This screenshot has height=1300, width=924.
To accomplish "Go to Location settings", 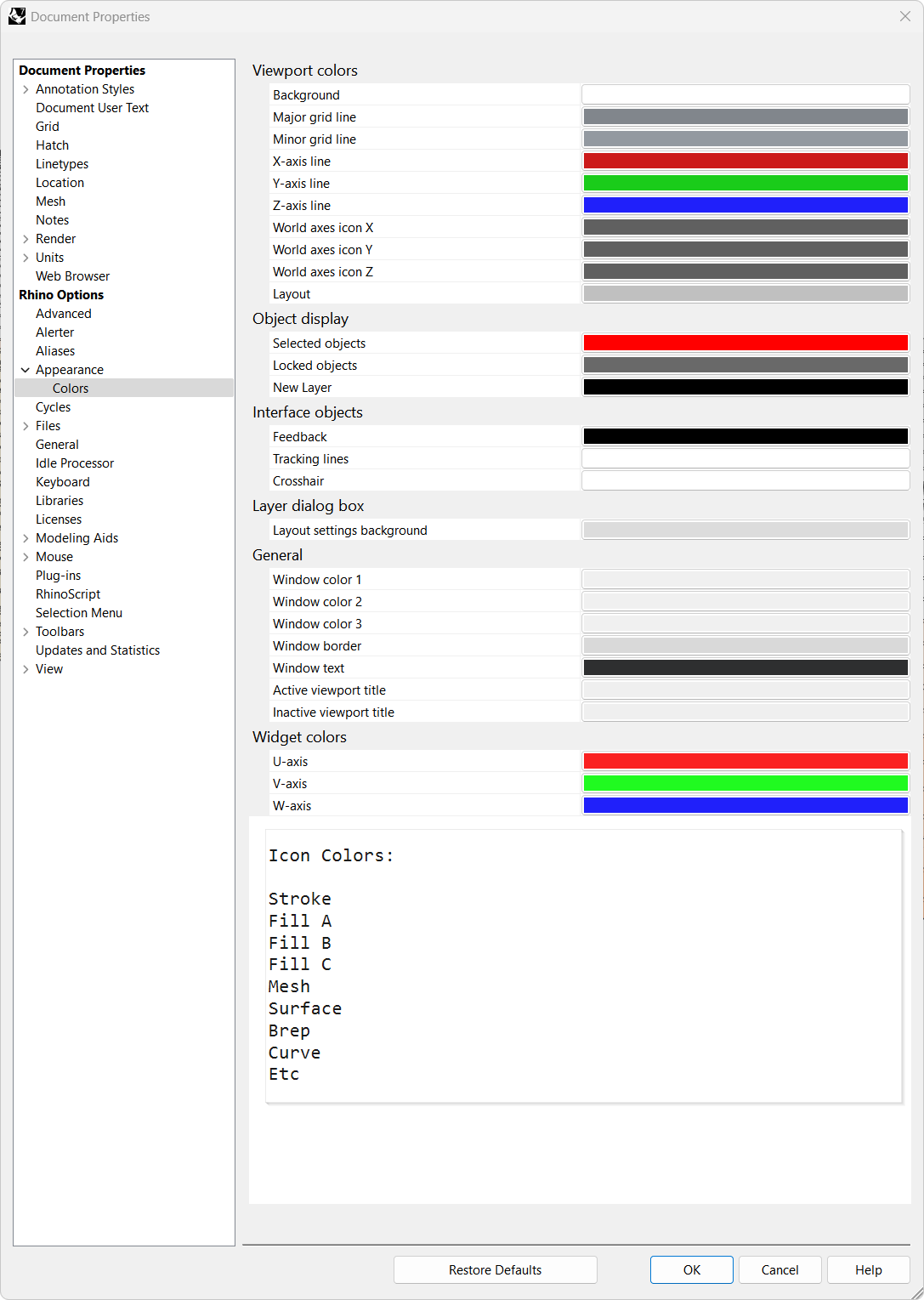I will 60,183.
